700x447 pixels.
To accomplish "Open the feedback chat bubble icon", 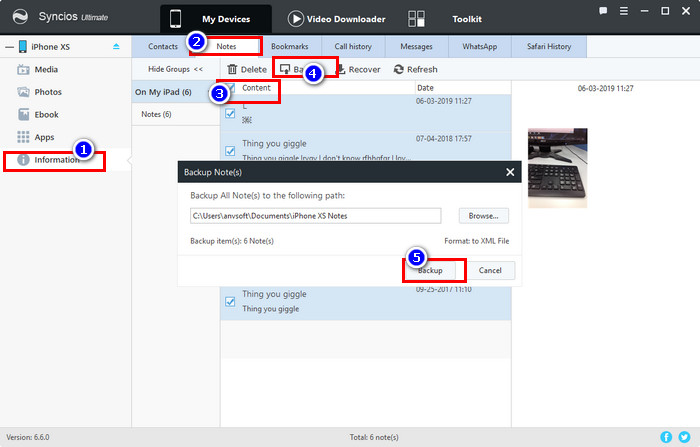I will pos(603,11).
